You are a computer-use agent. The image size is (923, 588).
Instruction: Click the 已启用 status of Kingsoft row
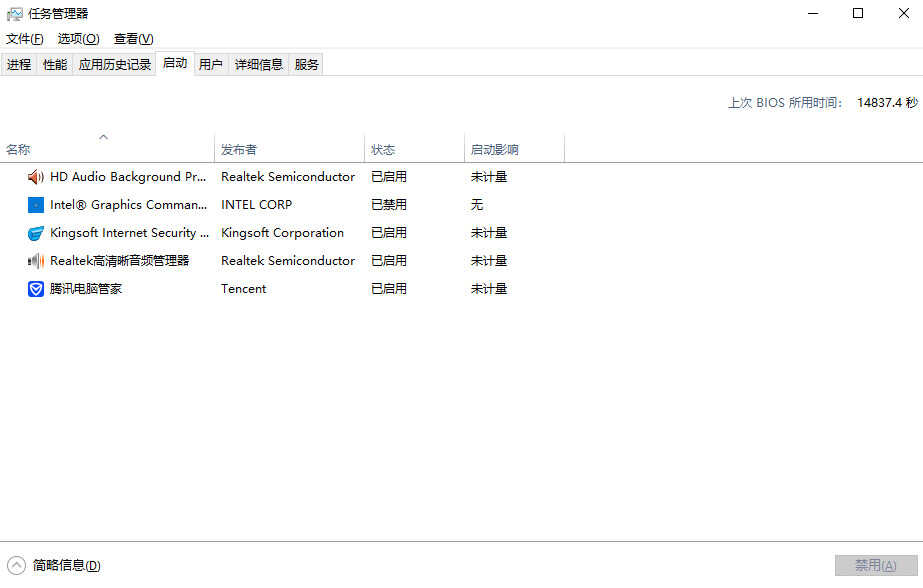coord(389,233)
